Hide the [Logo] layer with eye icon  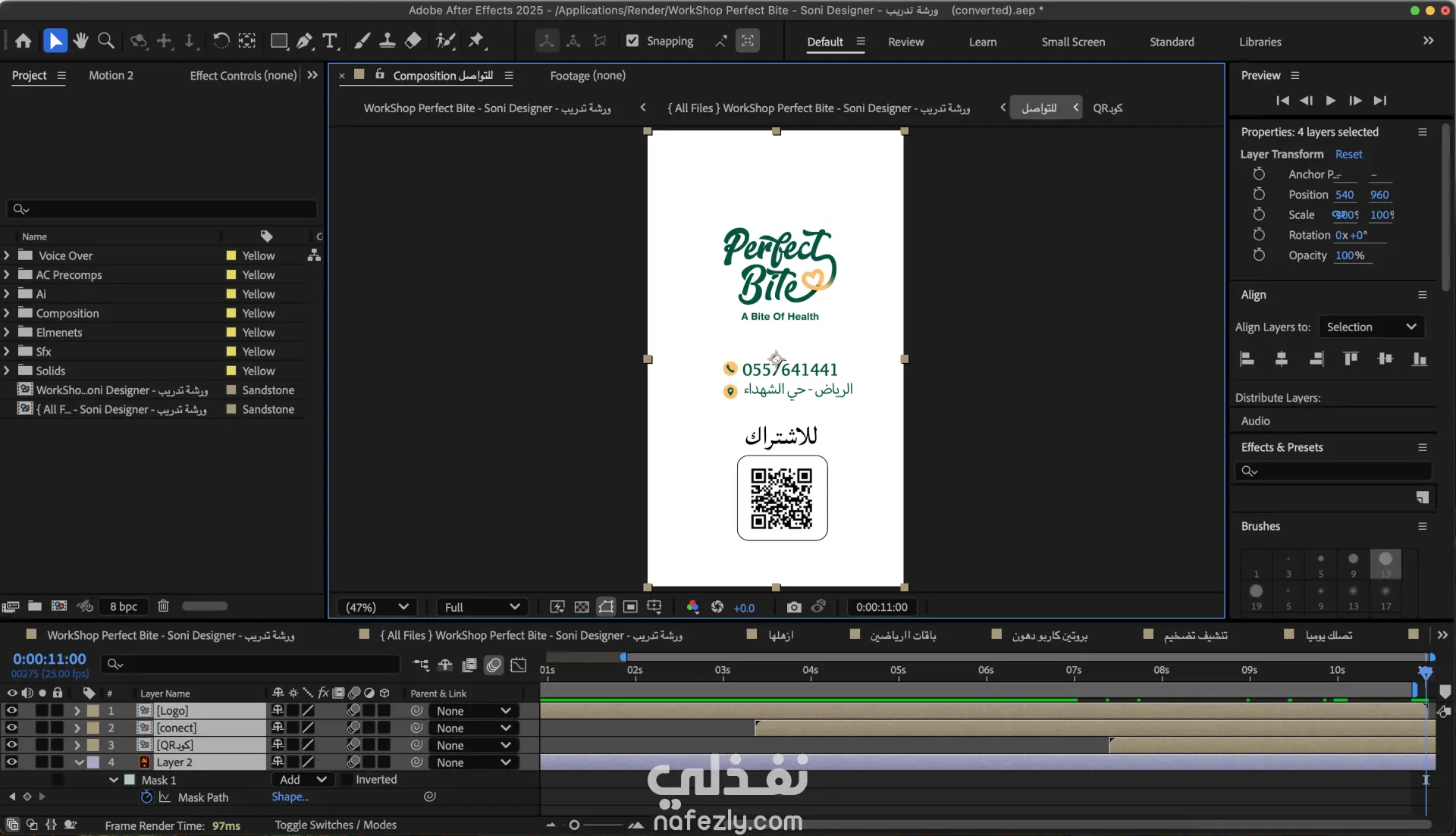[x=11, y=711]
